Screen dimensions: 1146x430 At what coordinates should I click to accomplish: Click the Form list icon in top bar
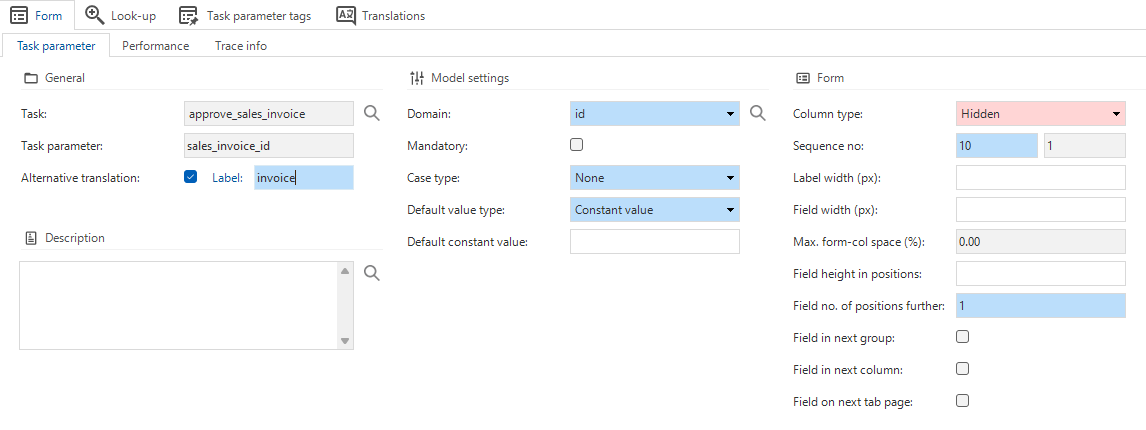point(19,15)
